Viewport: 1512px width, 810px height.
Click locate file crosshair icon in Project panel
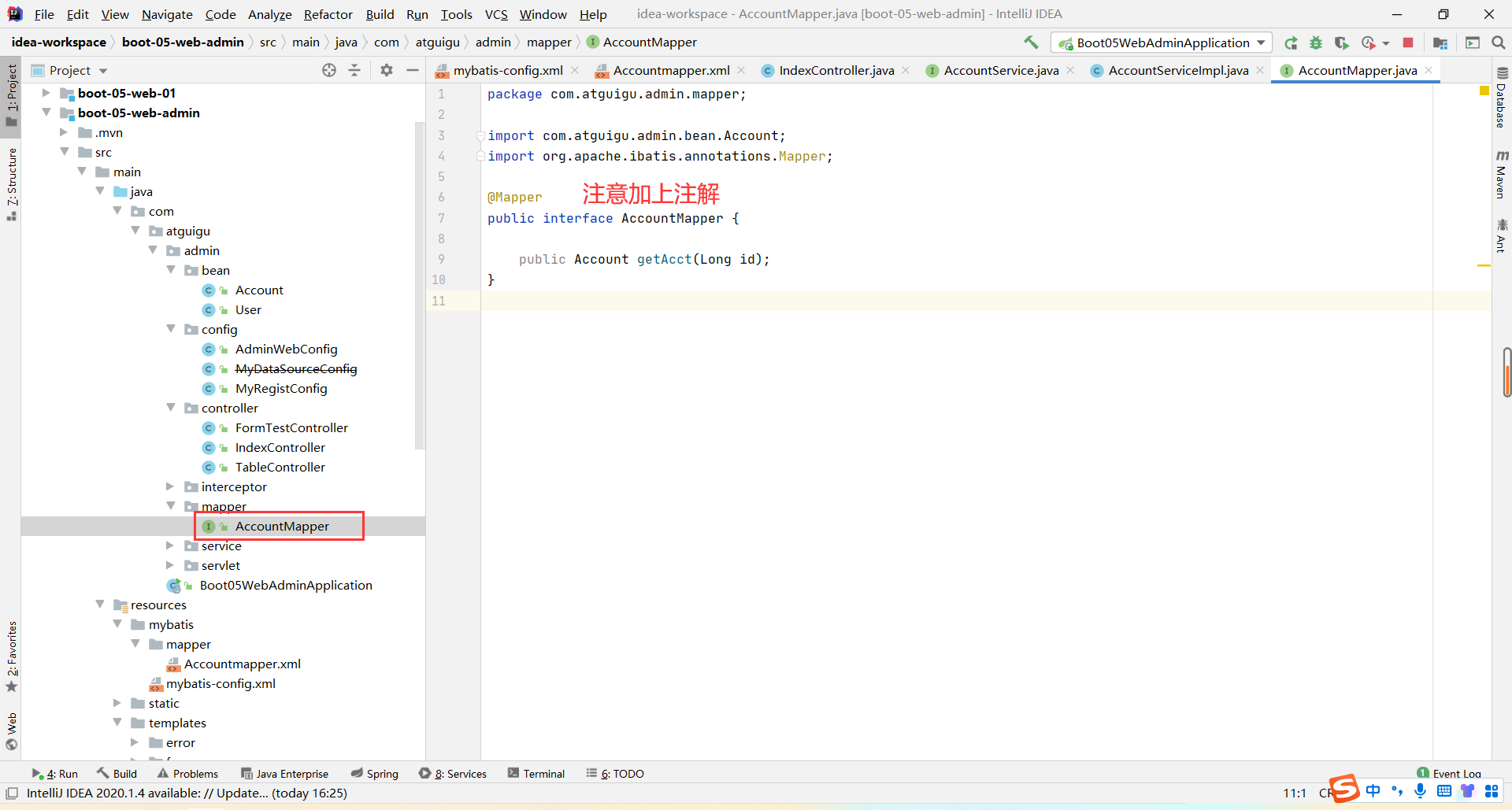pyautogui.click(x=329, y=70)
